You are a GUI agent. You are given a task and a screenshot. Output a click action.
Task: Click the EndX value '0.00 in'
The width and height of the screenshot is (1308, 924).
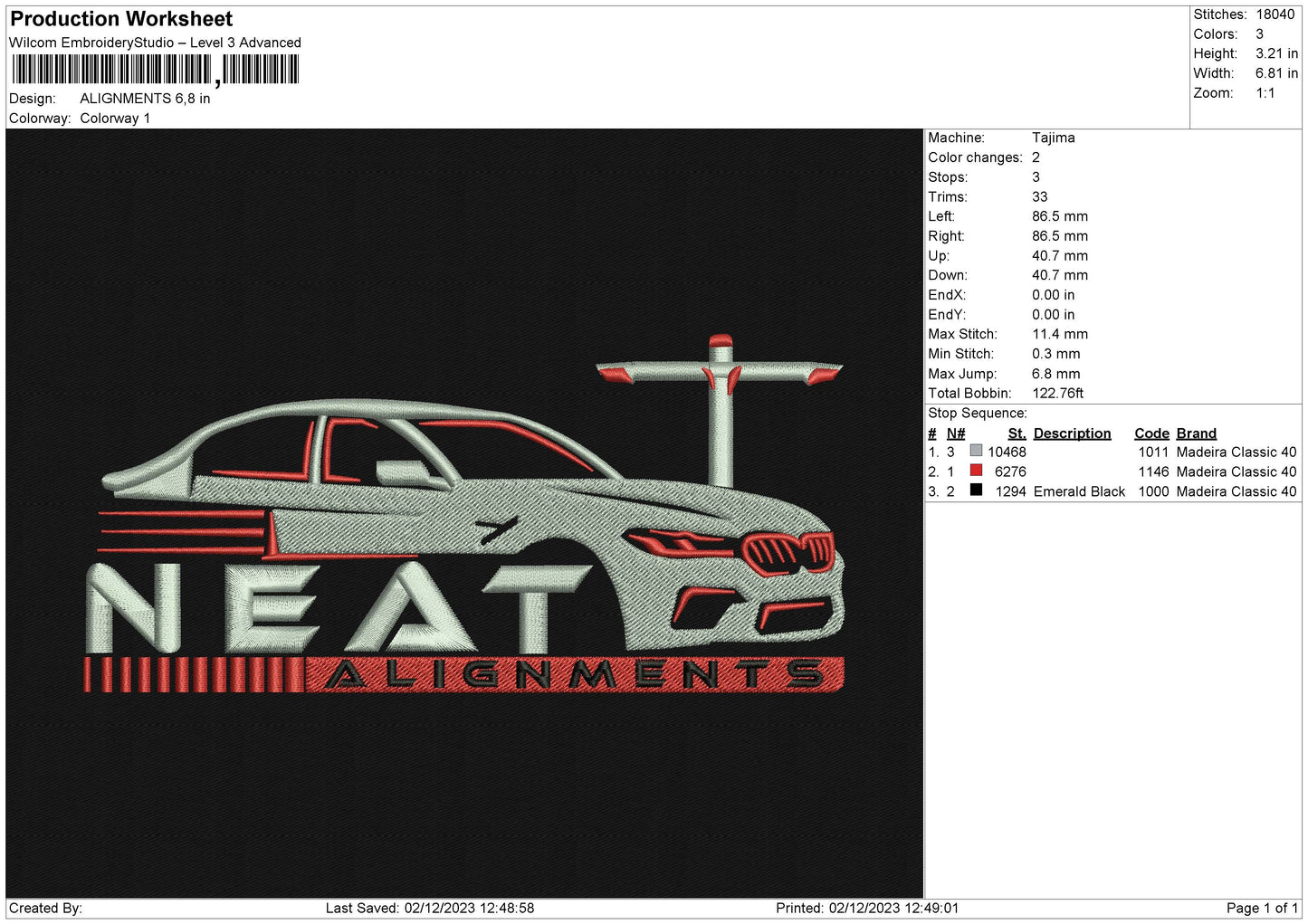[x=1054, y=295]
